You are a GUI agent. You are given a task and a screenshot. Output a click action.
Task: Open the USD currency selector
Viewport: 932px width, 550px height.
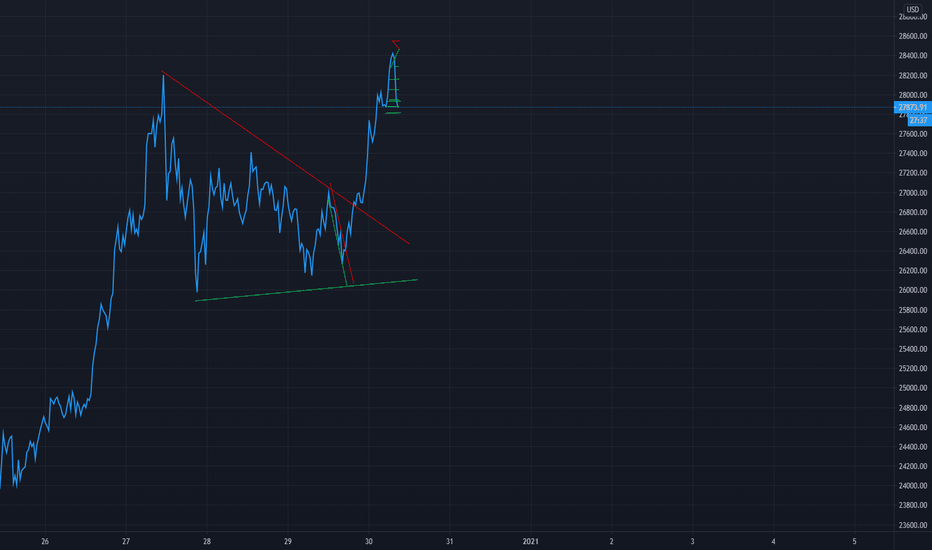(912, 9)
